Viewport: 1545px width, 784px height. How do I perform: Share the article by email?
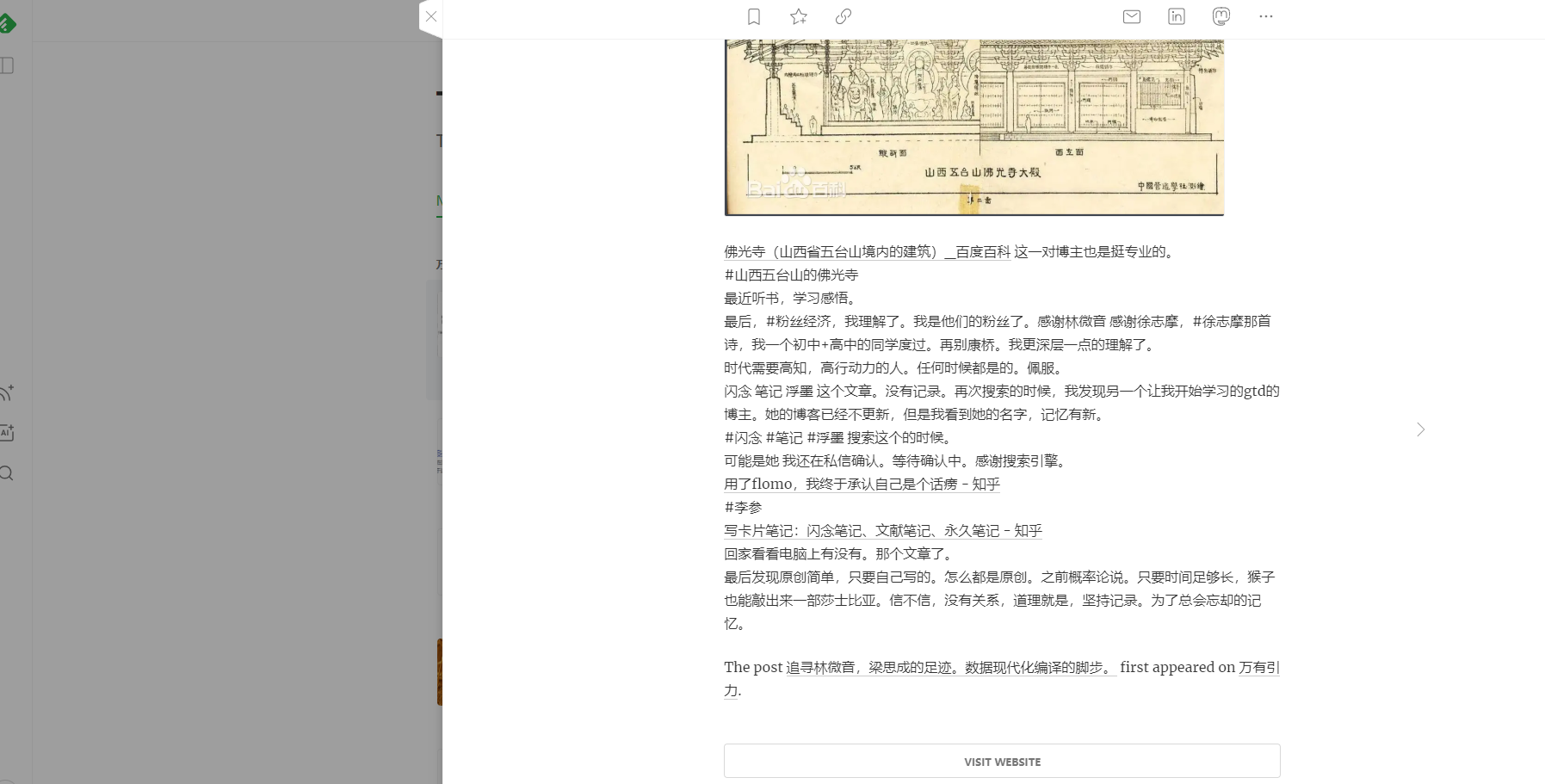click(1132, 16)
